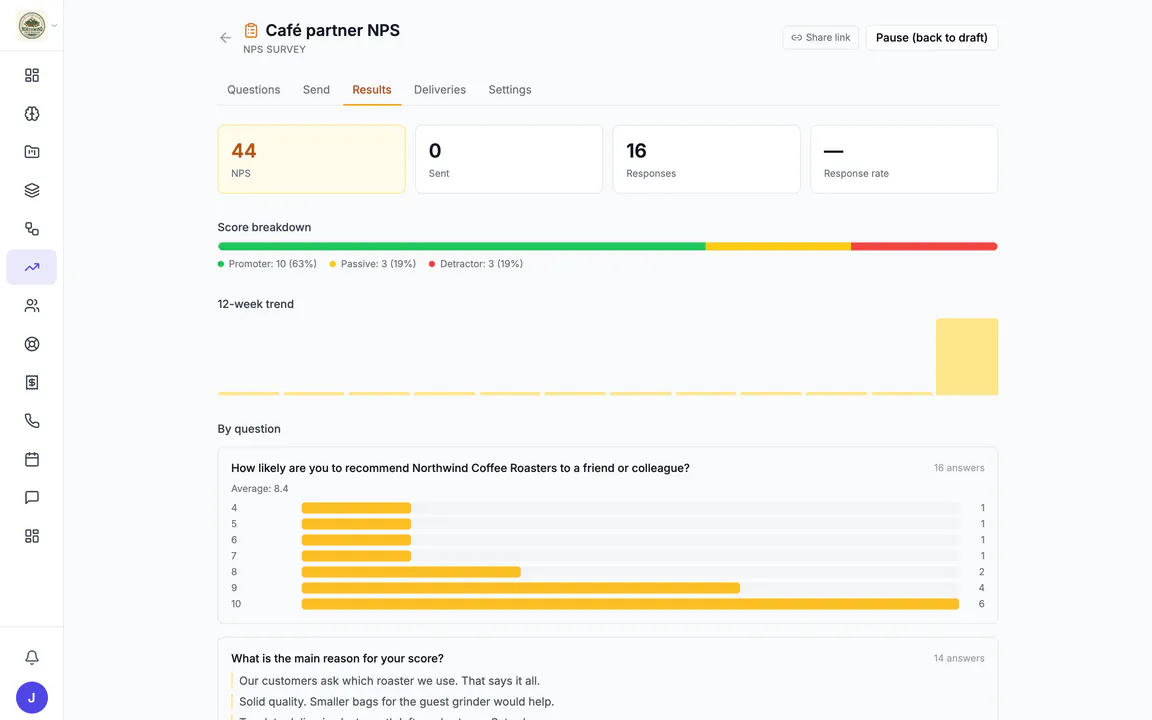Click the 'Café partner NPS' title
The width and height of the screenshot is (1152, 720).
(333, 30)
